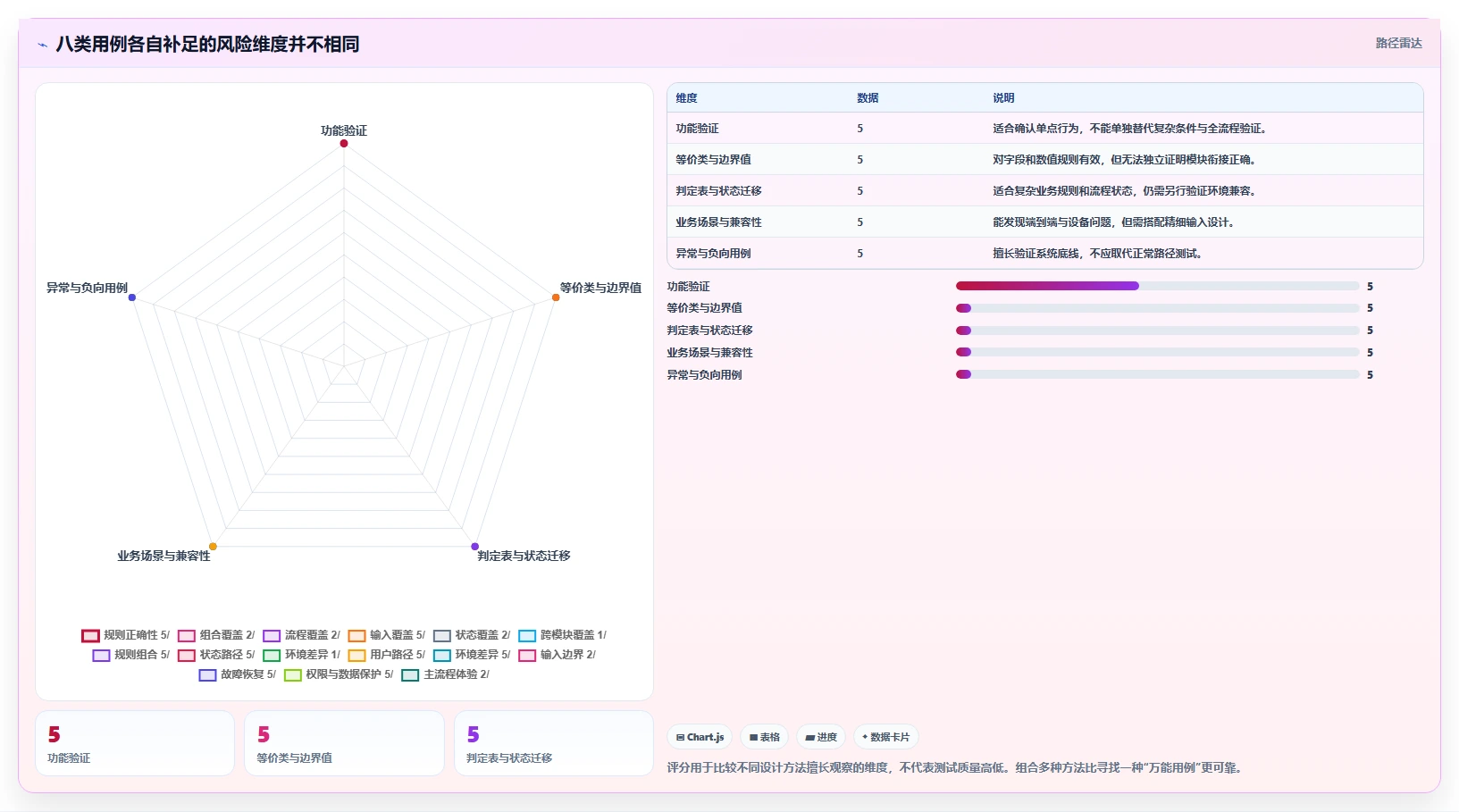Screen dimensions: 1459x812
Task: Select the 功能验证 table row name
Action: point(697,129)
